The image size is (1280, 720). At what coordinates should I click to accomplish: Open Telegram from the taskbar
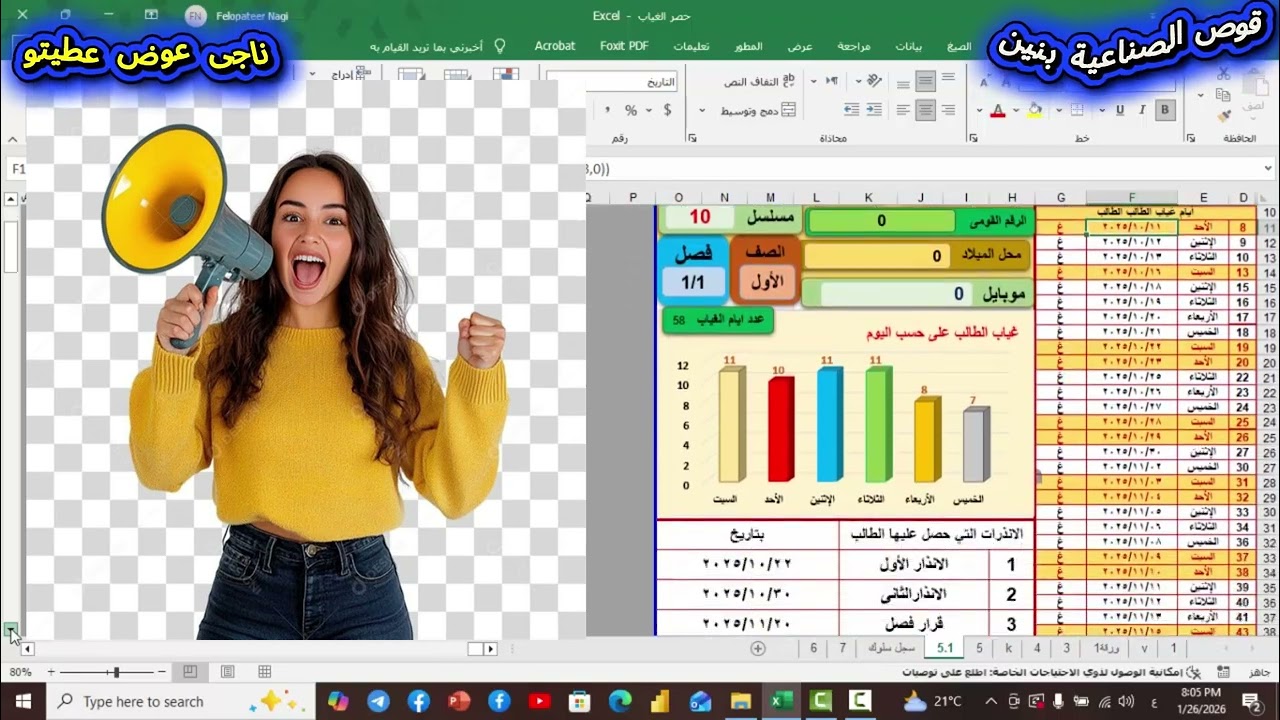[379, 701]
